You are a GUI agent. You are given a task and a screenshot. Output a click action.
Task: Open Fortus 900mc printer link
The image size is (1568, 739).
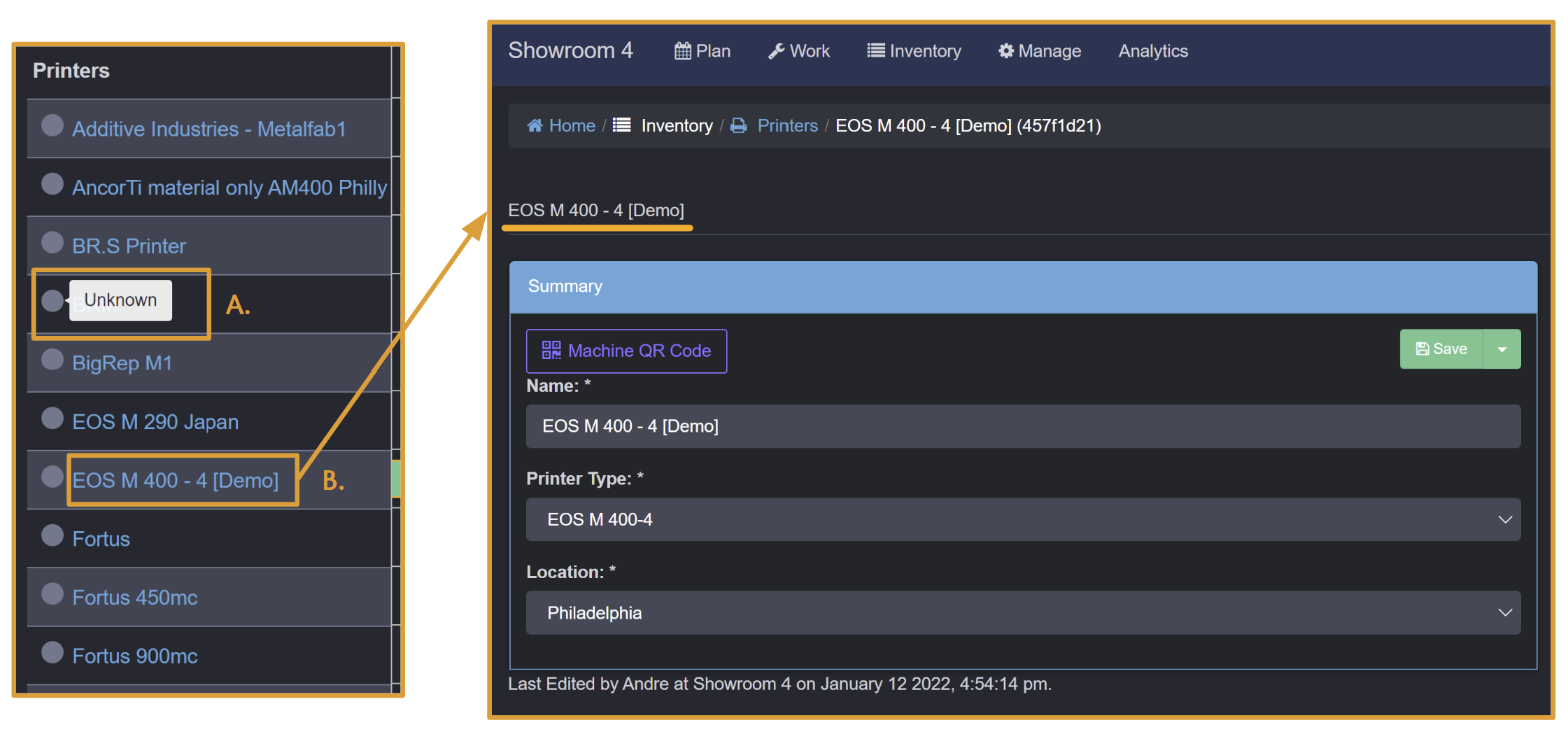tap(135, 656)
